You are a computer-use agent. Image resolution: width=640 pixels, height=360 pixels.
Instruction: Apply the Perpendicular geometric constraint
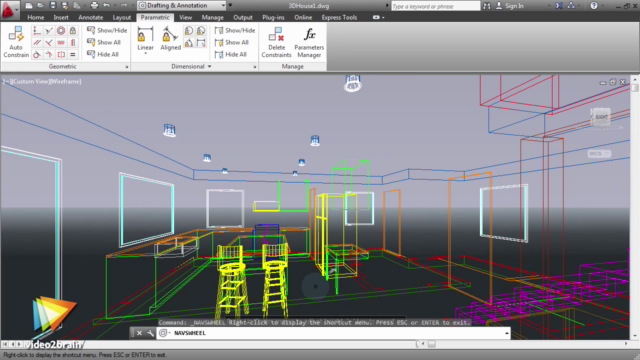pyautogui.click(x=49, y=42)
